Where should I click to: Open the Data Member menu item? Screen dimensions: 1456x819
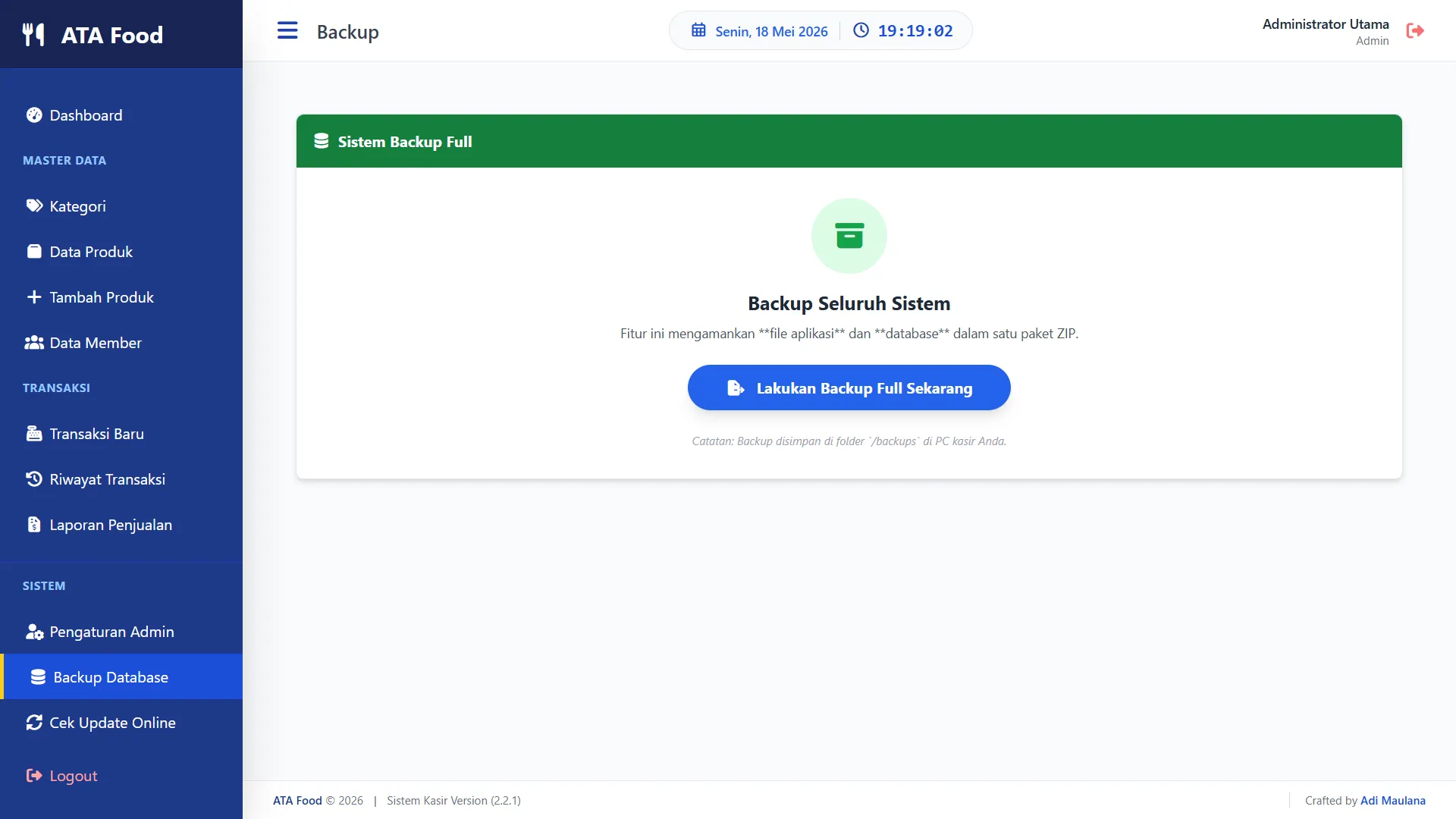[121, 343]
